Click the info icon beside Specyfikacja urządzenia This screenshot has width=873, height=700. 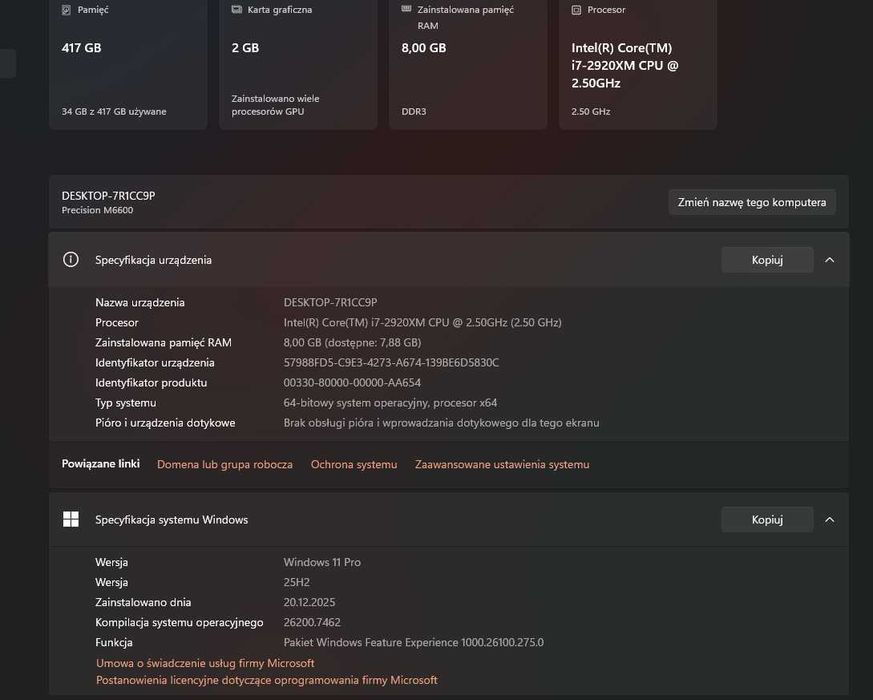pos(71,260)
